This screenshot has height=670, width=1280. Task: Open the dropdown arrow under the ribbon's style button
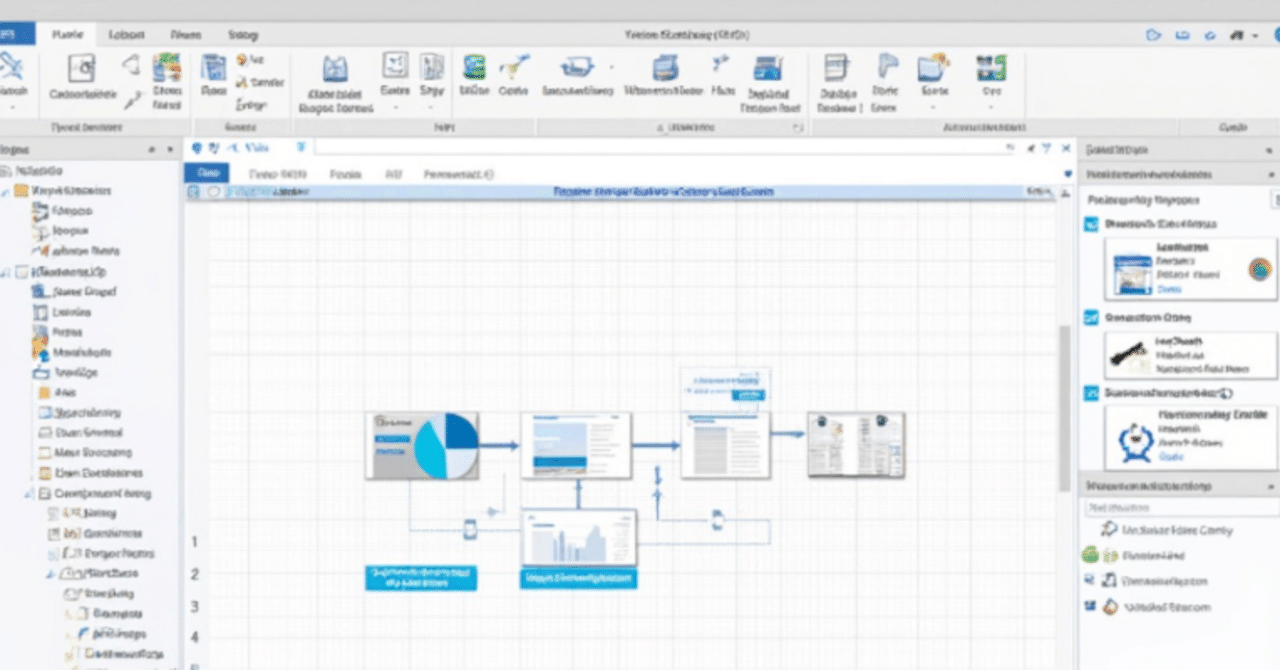432,100
